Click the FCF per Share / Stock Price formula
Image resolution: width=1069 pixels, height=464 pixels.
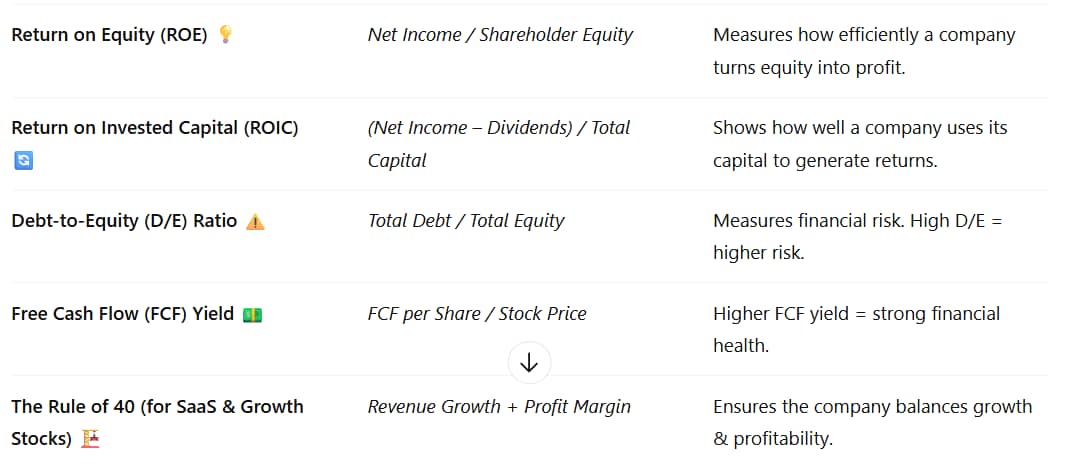pyautogui.click(x=477, y=314)
